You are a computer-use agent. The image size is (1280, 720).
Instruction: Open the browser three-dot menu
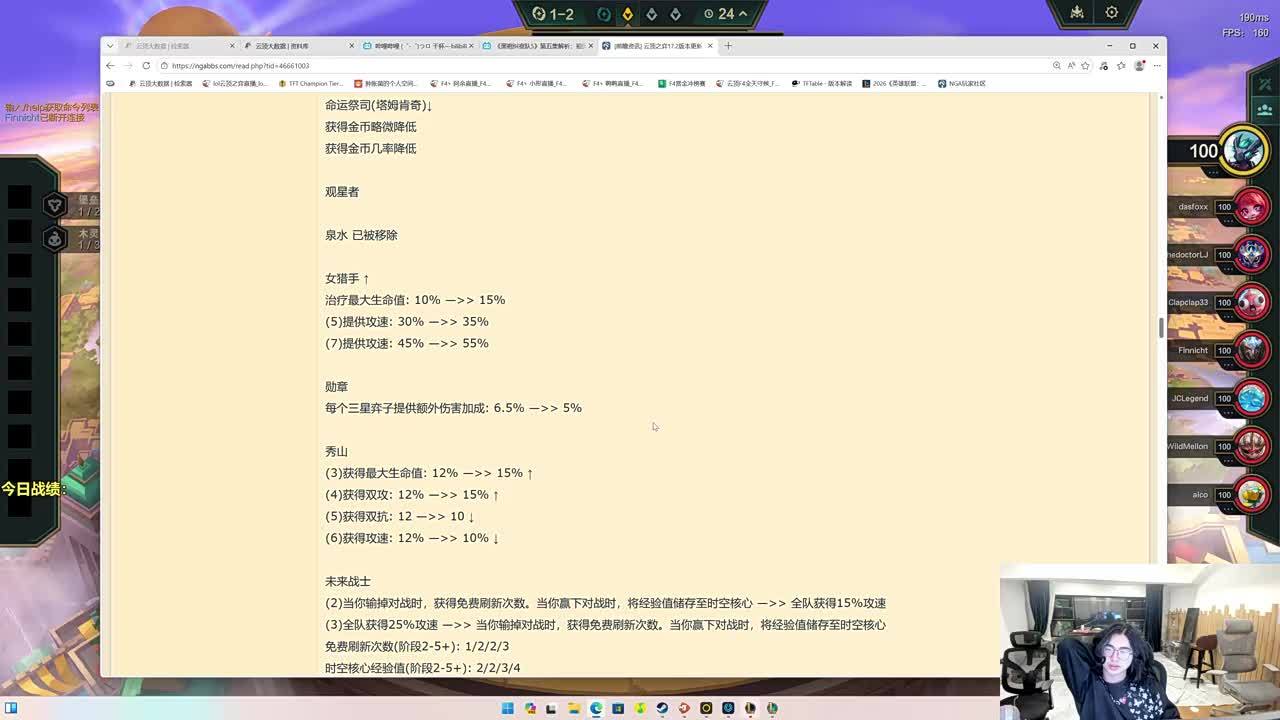point(1156,66)
